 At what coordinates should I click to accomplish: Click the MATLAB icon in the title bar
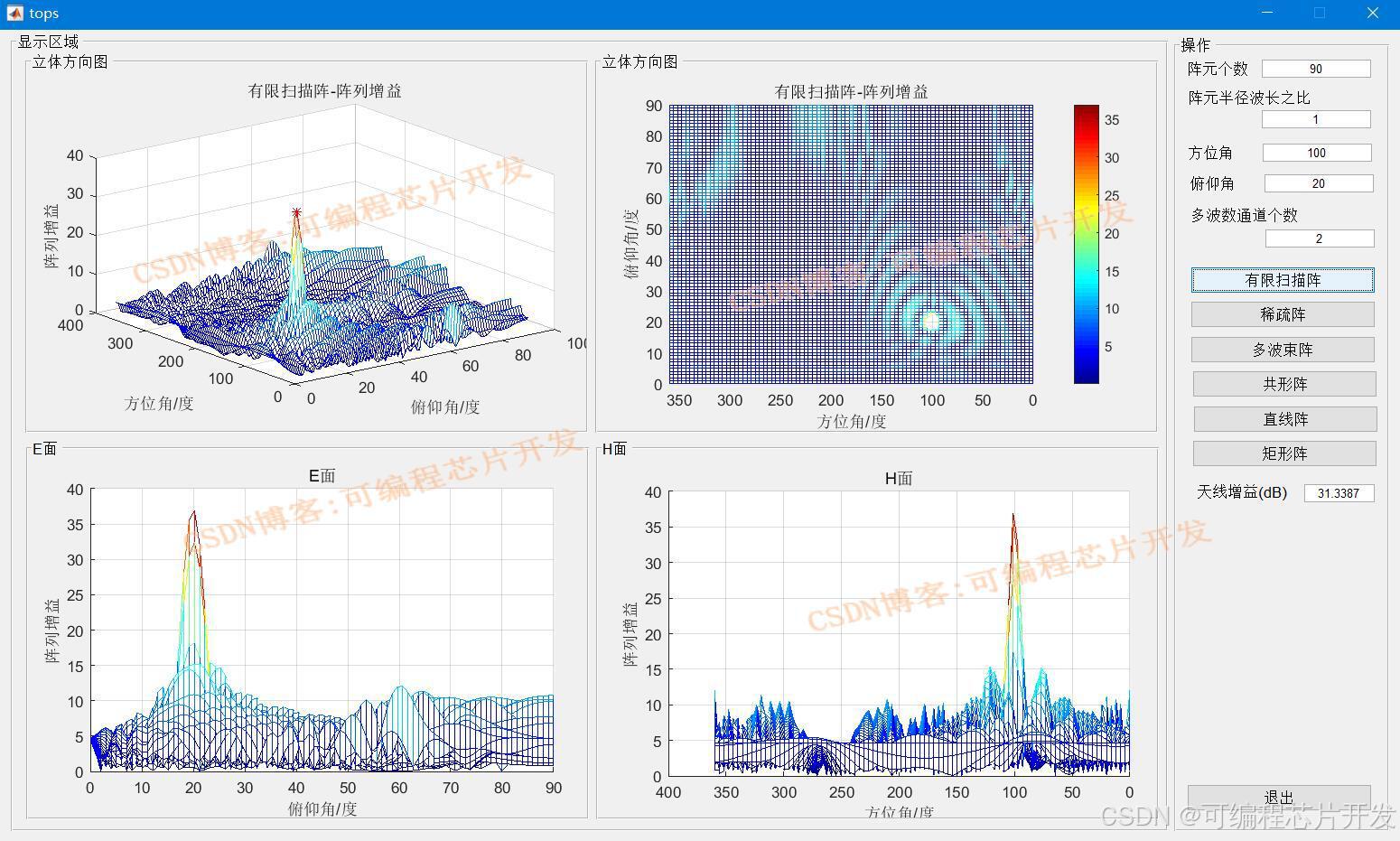[x=14, y=14]
